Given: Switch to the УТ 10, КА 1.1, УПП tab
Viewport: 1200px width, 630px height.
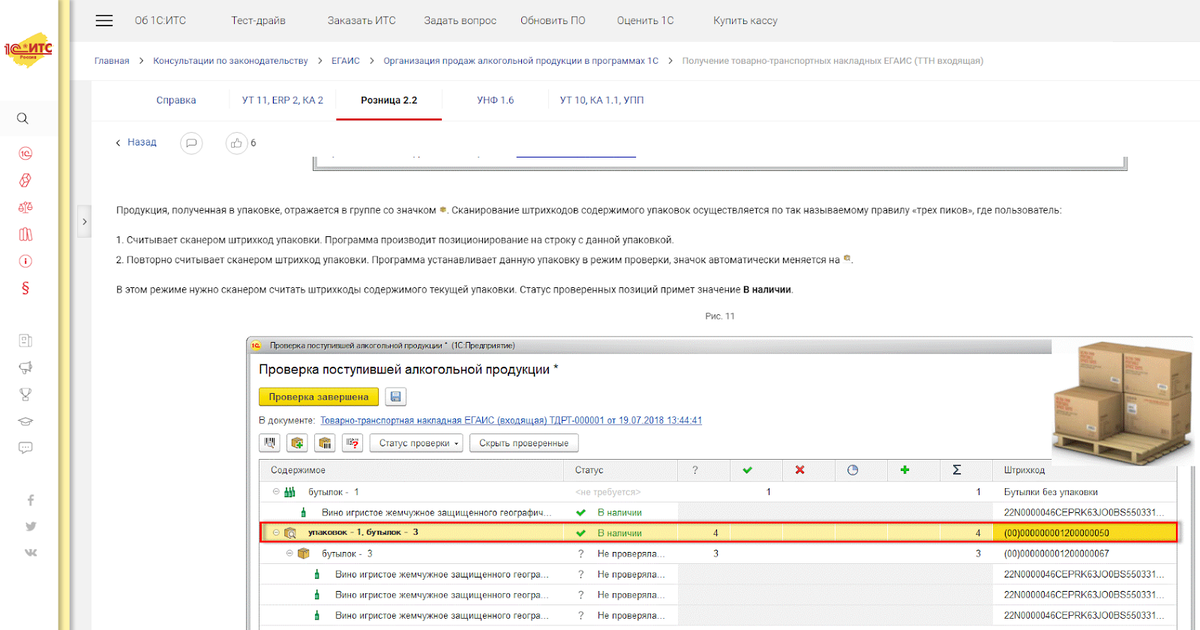Looking at the screenshot, I should [602, 100].
